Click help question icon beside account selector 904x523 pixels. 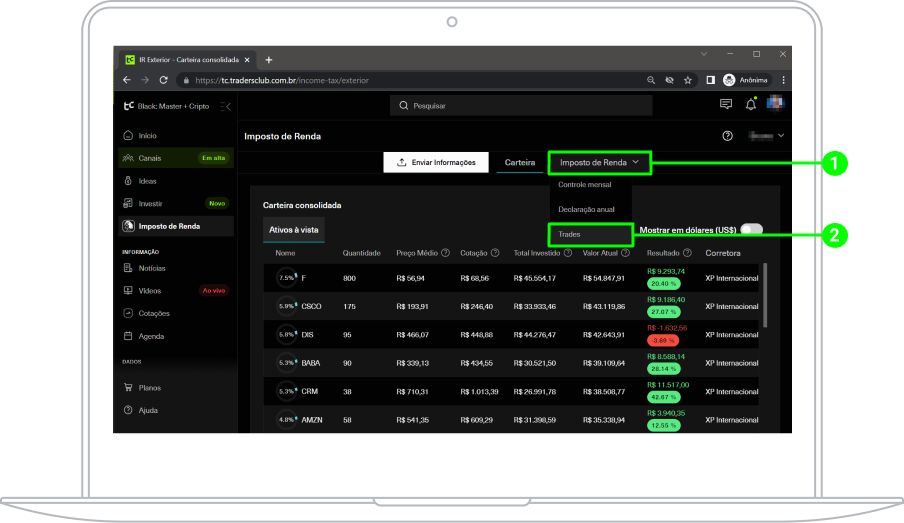728,136
